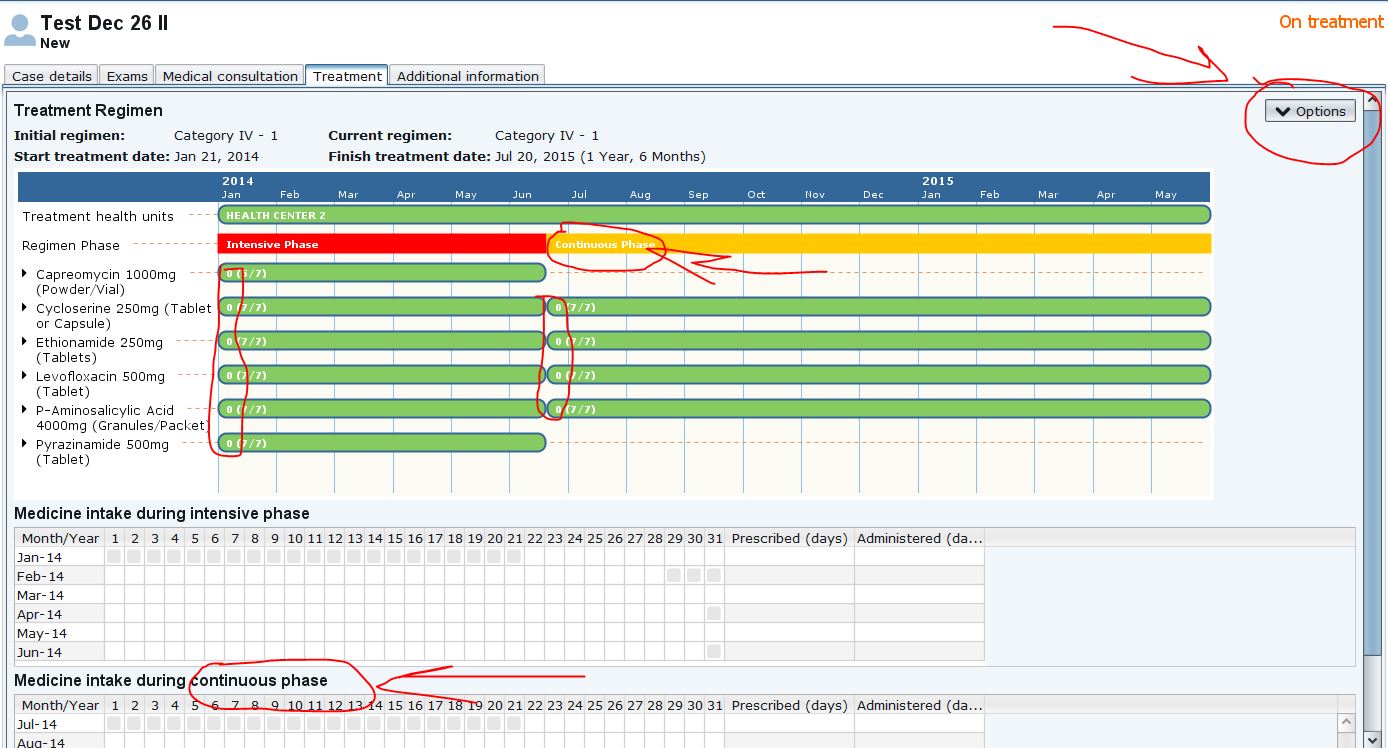The height and width of the screenshot is (748, 1388).
Task: Click the Regimen Phase label
Action: click(x=71, y=245)
